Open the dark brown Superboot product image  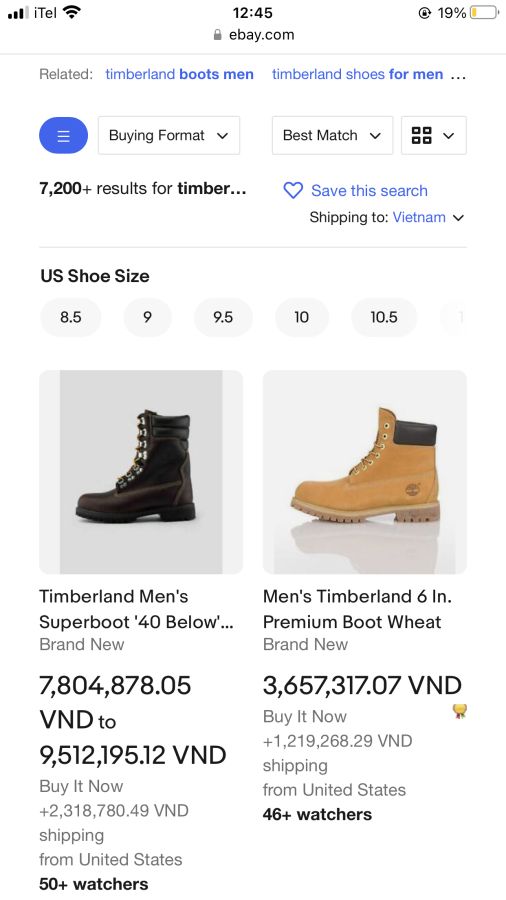(x=141, y=472)
